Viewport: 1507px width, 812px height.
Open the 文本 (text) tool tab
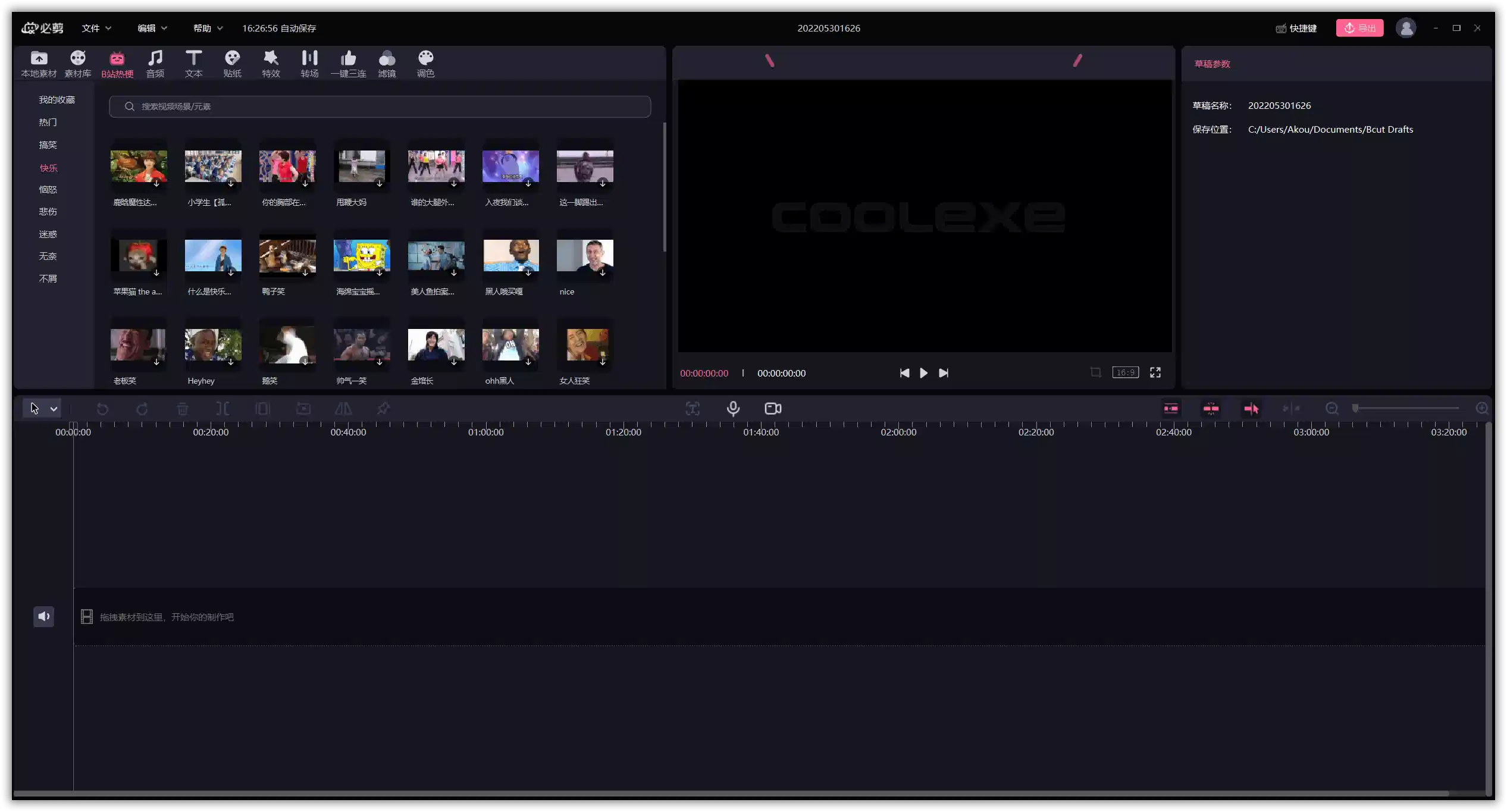[193, 64]
